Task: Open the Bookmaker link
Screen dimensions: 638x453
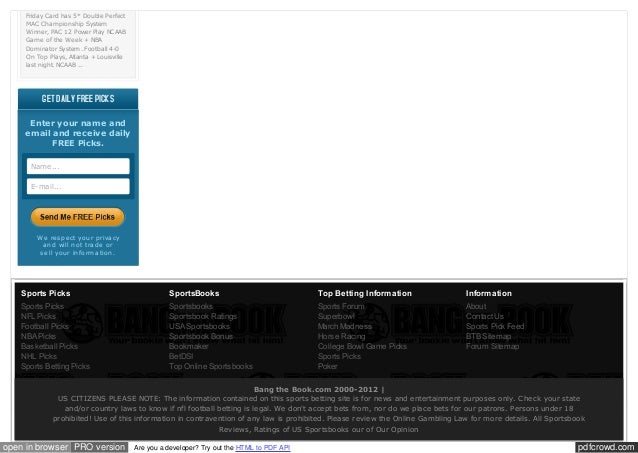Action: [x=189, y=346]
